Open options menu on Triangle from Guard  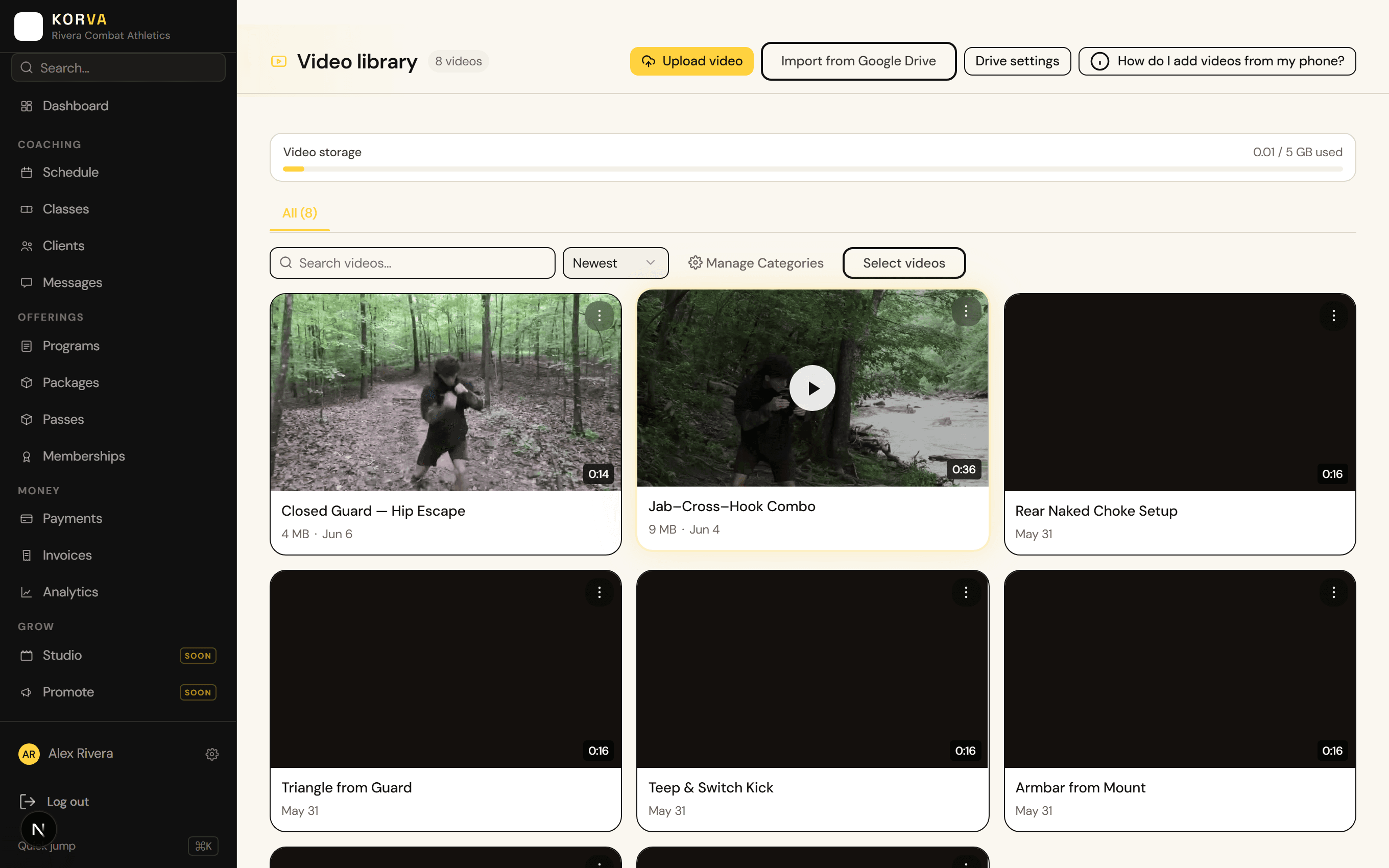point(599,592)
